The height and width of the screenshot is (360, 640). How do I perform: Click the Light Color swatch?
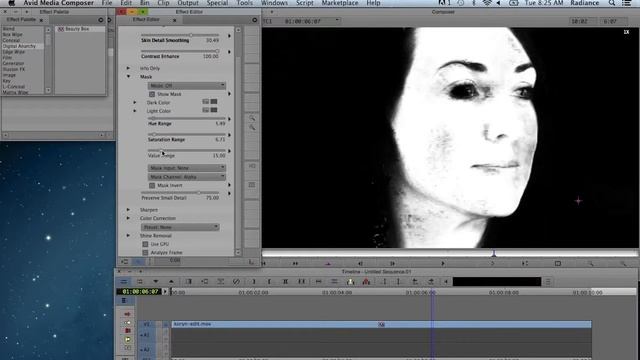[x=214, y=110]
